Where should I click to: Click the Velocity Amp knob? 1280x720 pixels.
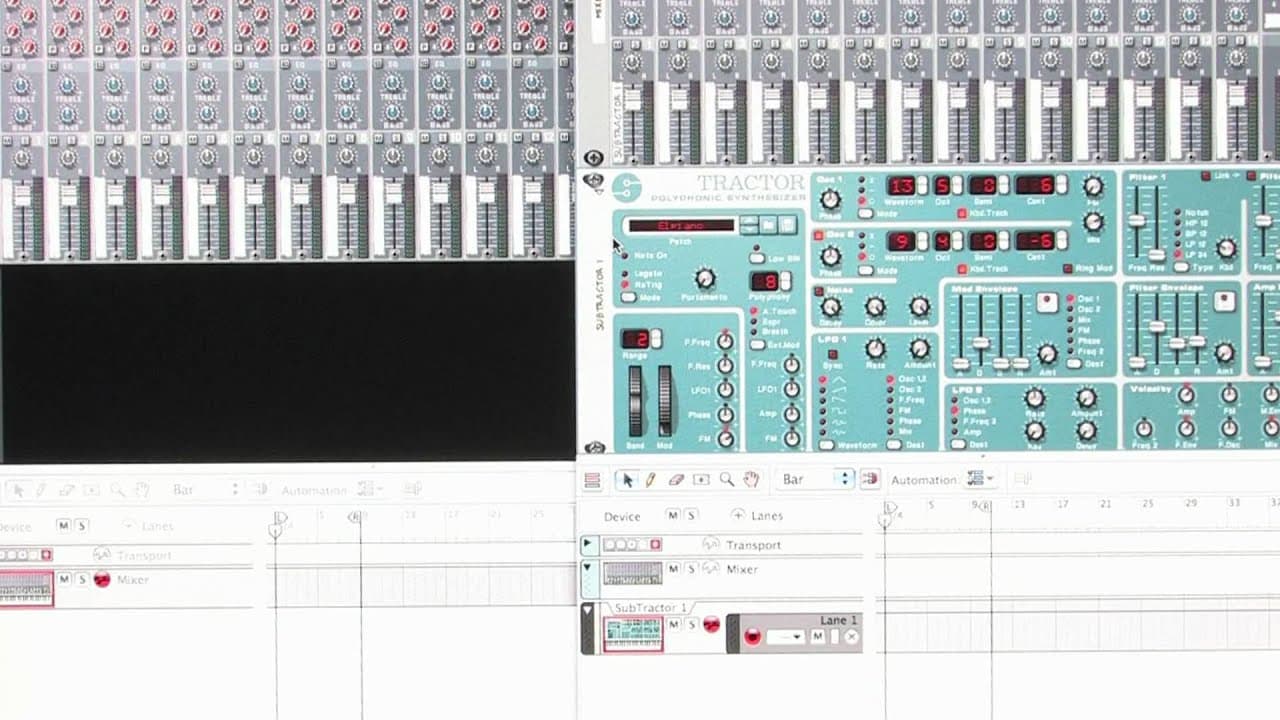point(1185,395)
